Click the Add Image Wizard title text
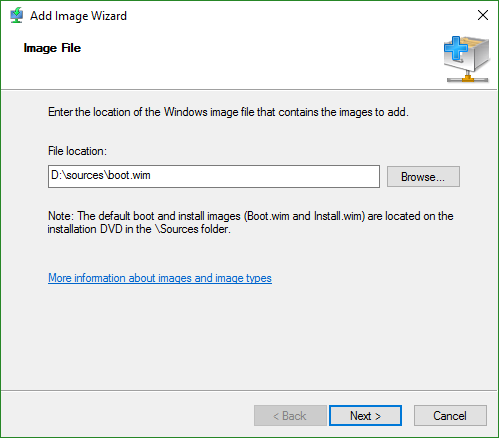The image size is (499, 438). (x=78, y=16)
